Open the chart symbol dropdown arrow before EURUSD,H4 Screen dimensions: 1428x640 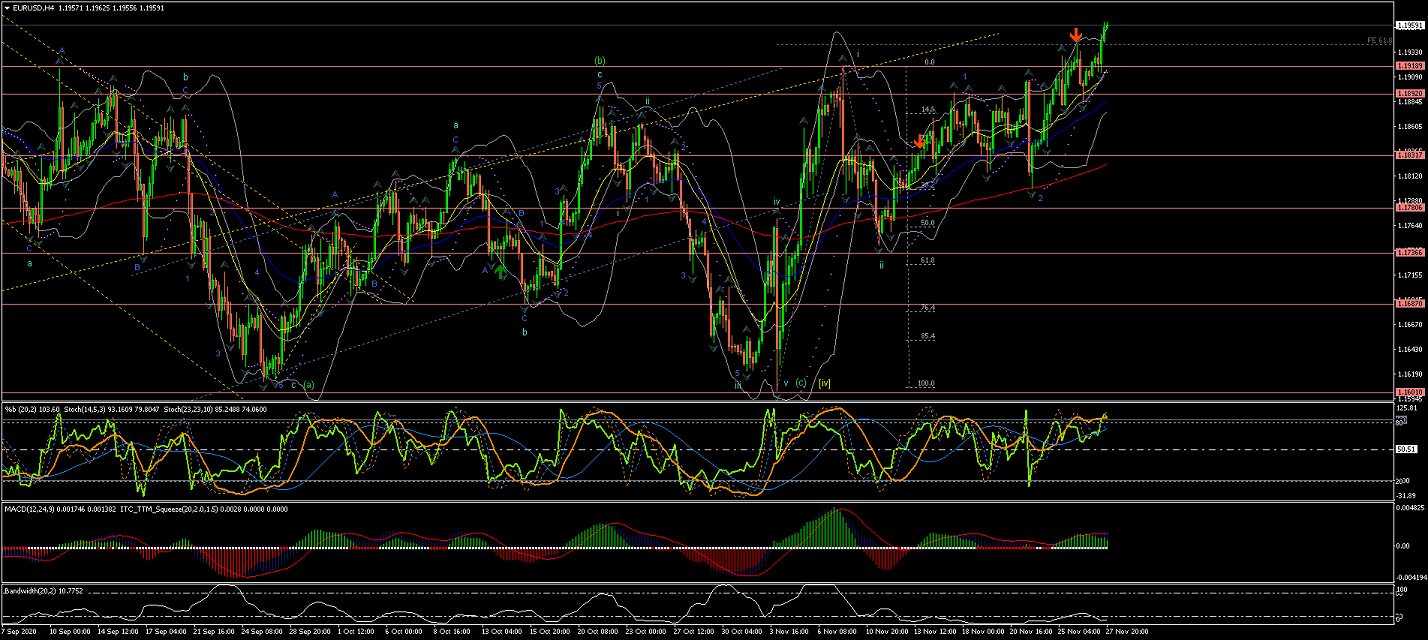pos(7,7)
